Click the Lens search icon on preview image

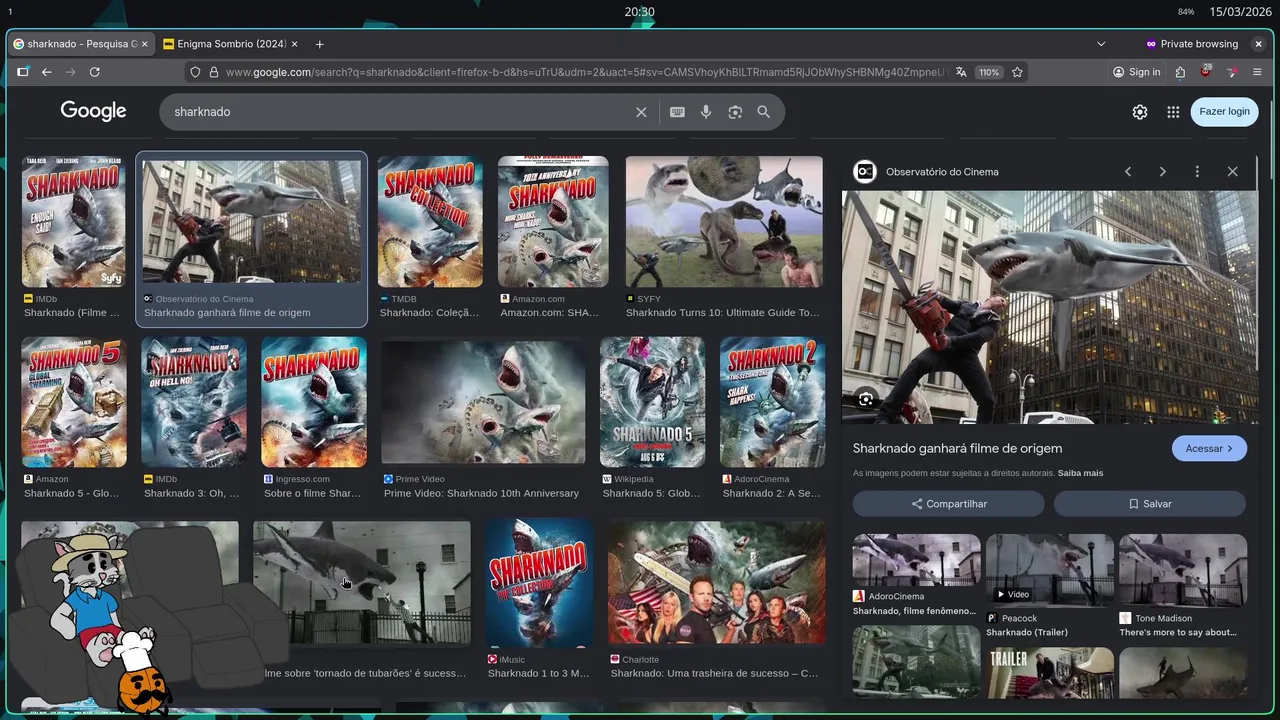coord(866,400)
